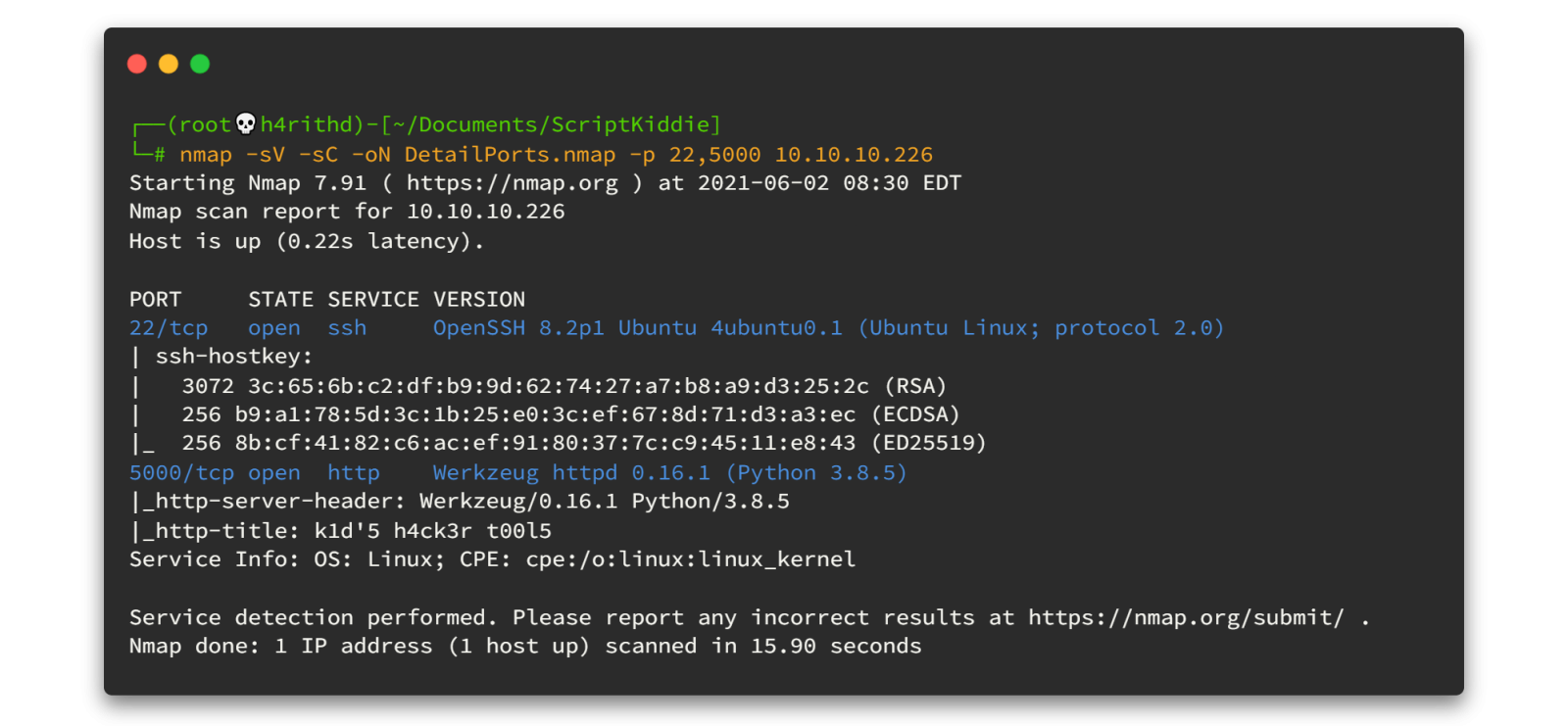This screenshot has width=1568, height=726.
Task: Click the http-title k1d'5 h4ck3r t00l5 text
Action: click(x=432, y=531)
